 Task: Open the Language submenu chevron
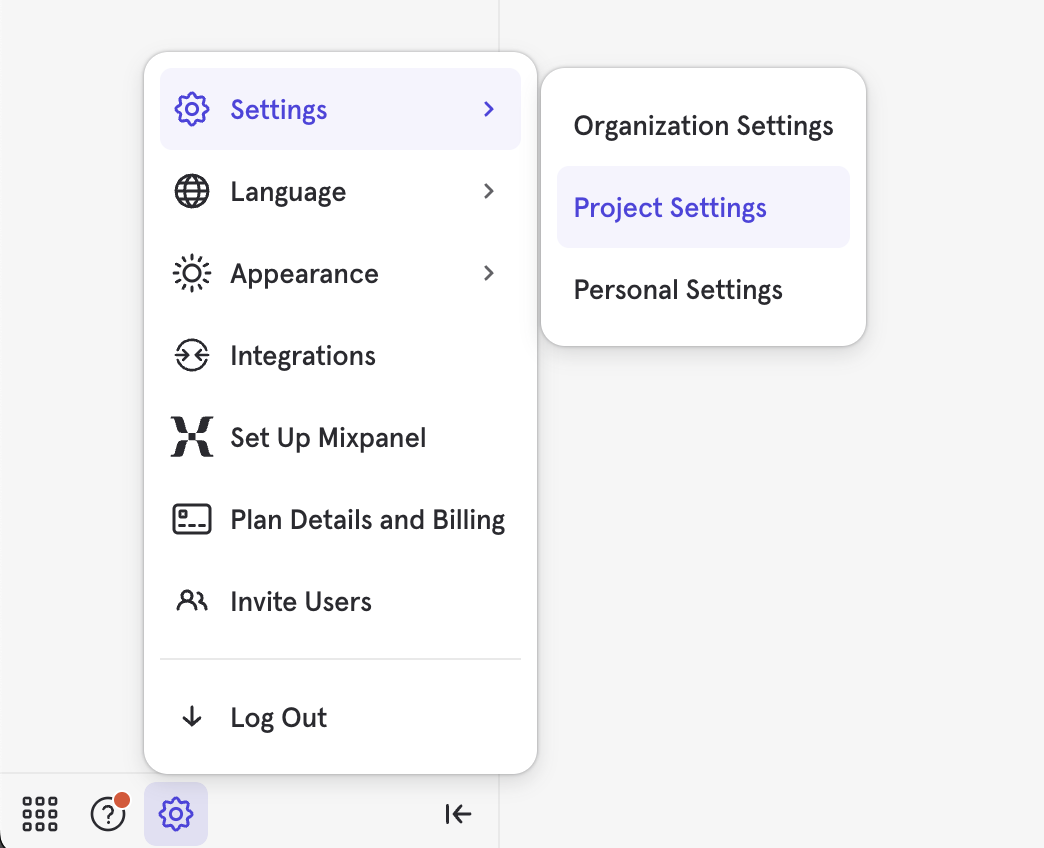pyautogui.click(x=489, y=191)
